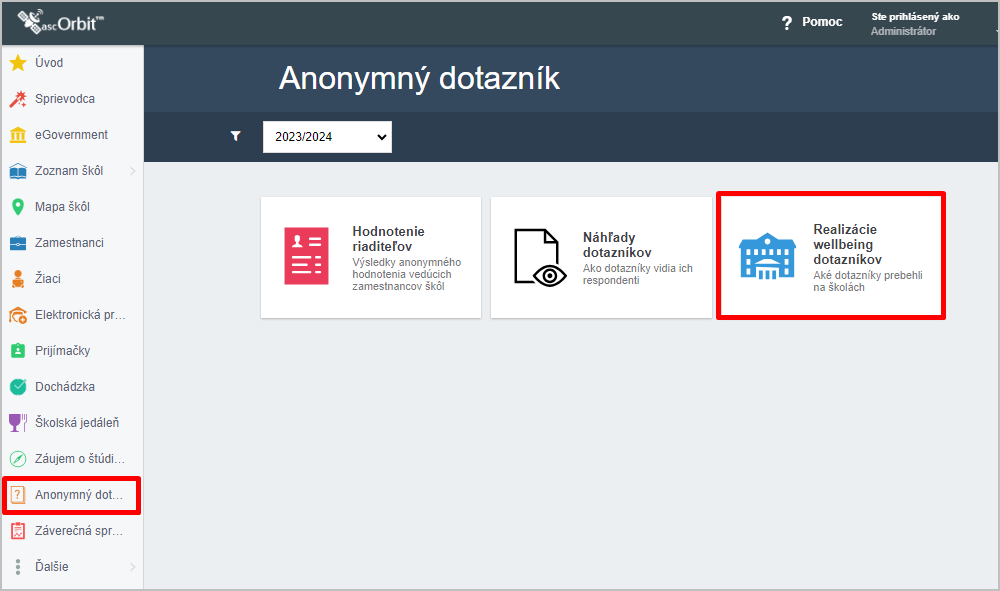Go to Dochádzka menu item
This screenshot has height=591, width=1000.
pos(72,386)
